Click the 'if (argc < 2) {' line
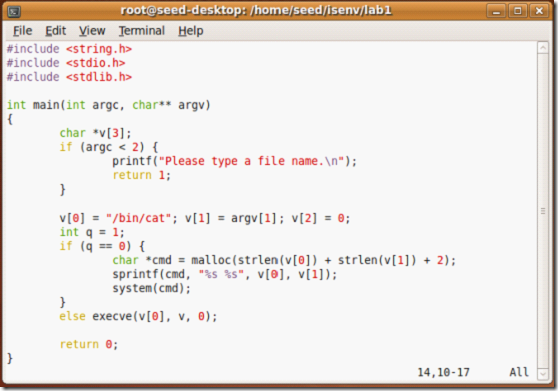558x391 pixels. click(x=109, y=147)
